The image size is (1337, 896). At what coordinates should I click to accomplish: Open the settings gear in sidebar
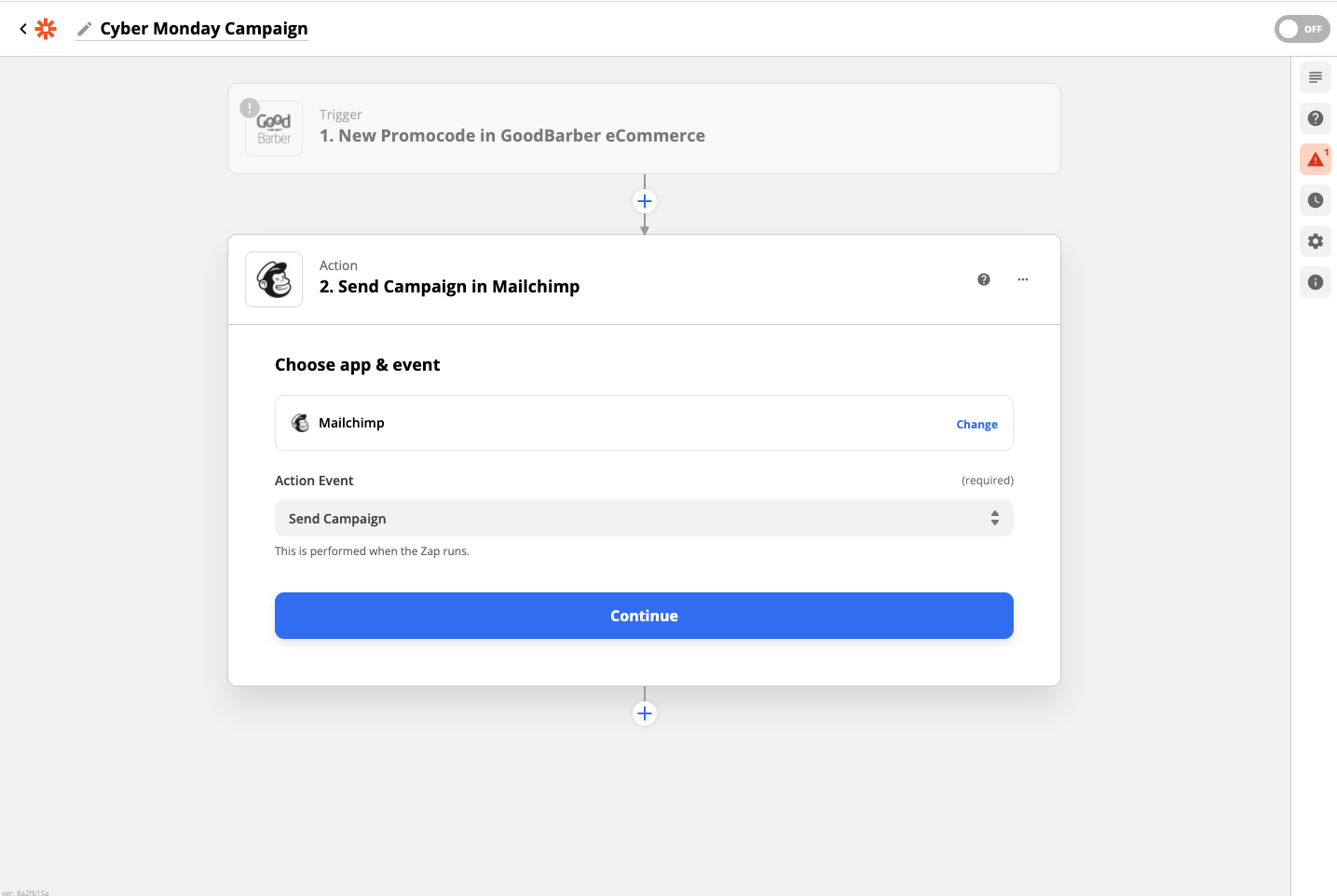coord(1315,241)
